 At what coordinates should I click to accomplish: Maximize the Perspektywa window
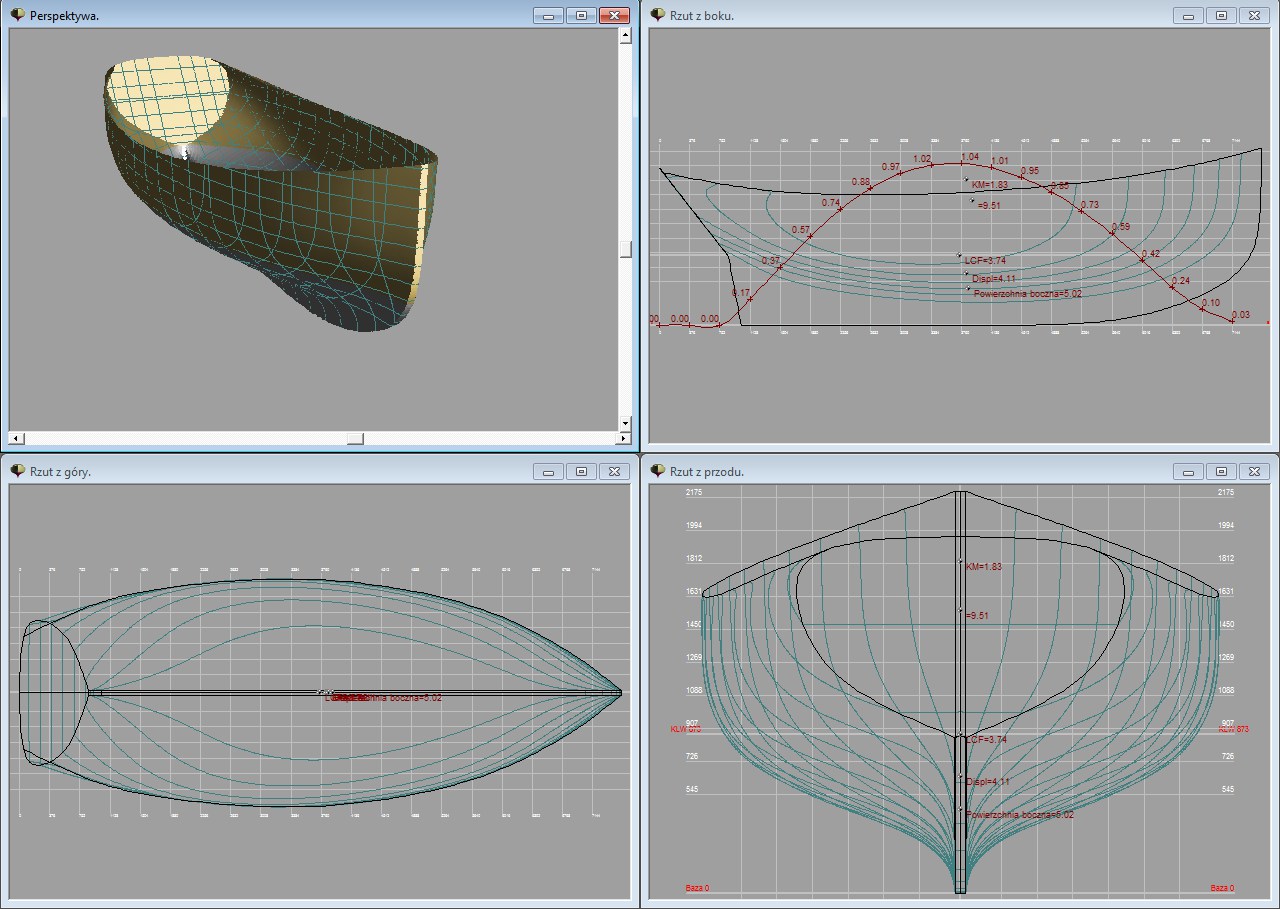click(x=581, y=15)
